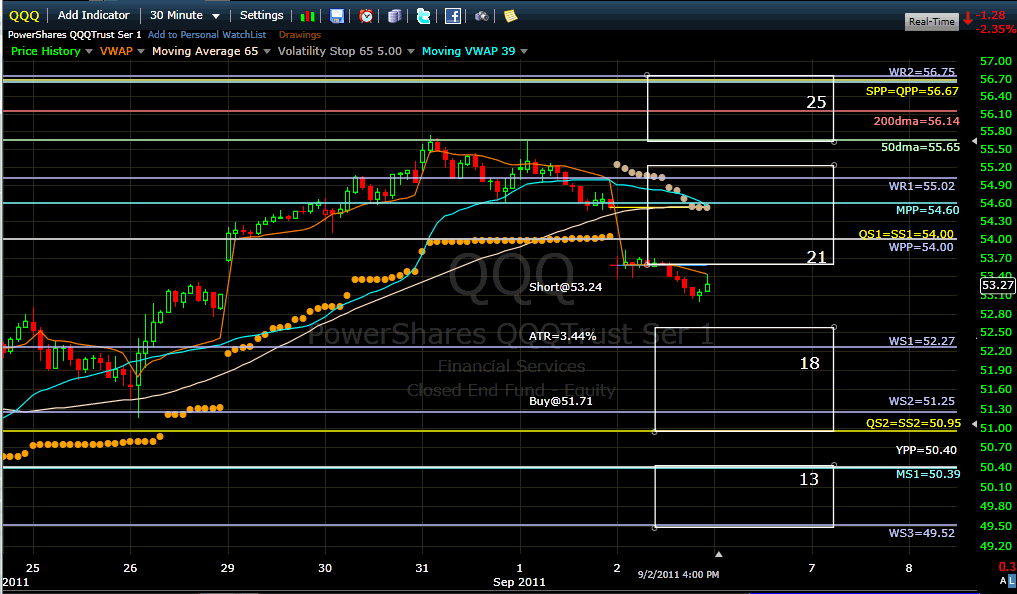The width and height of the screenshot is (1017, 594).
Task: Toggle the L log scale option
Action: coord(1012,580)
